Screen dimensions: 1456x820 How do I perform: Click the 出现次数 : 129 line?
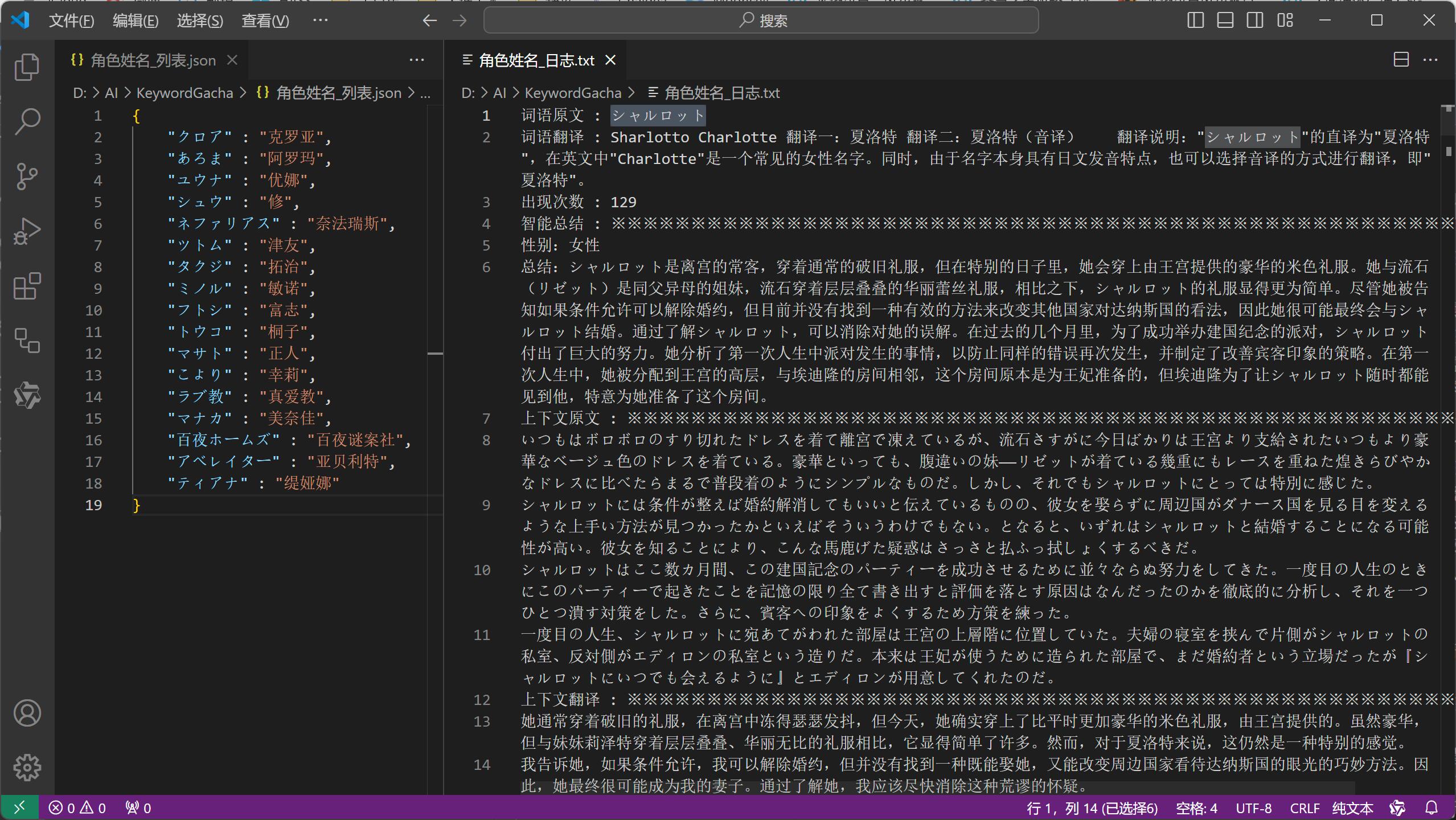click(x=579, y=202)
